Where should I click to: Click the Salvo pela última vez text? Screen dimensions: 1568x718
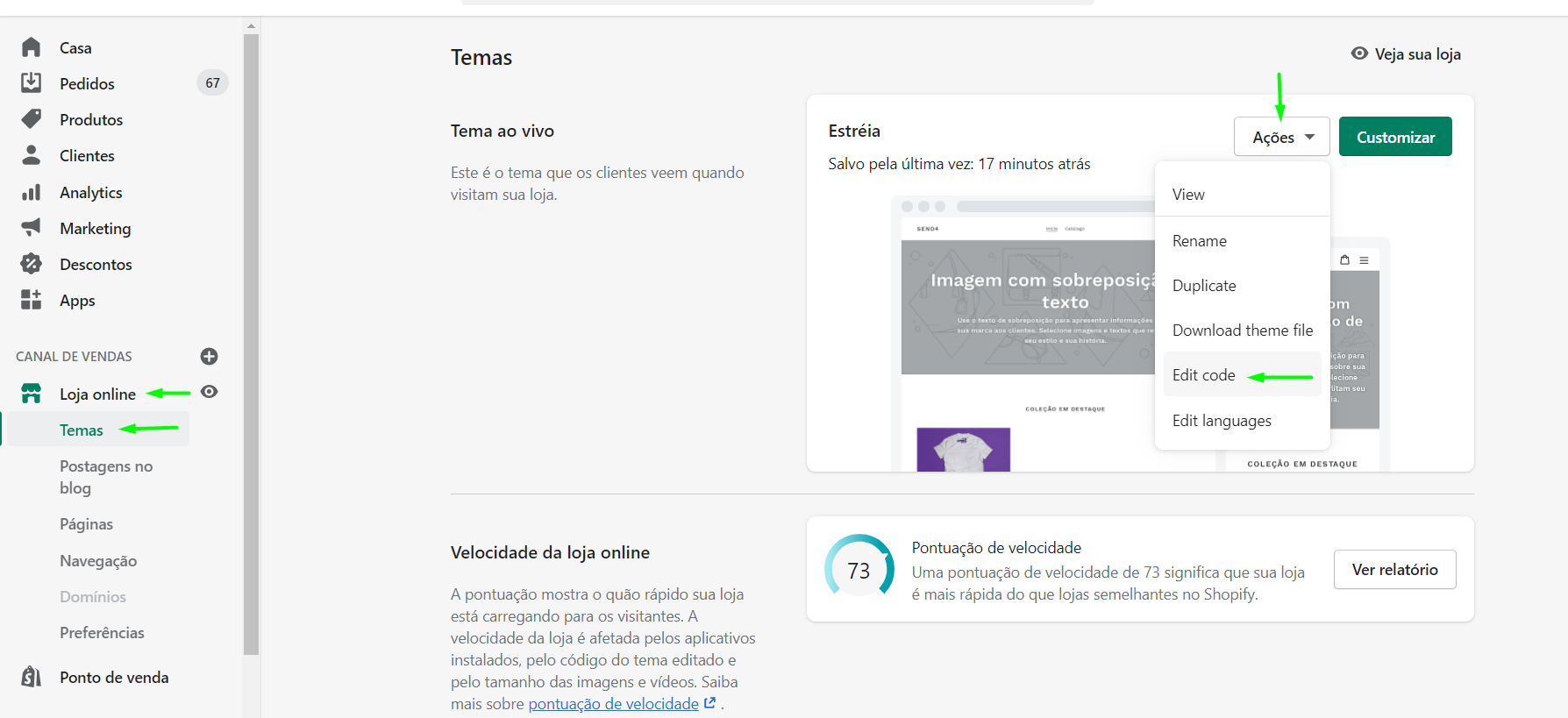coord(959,164)
